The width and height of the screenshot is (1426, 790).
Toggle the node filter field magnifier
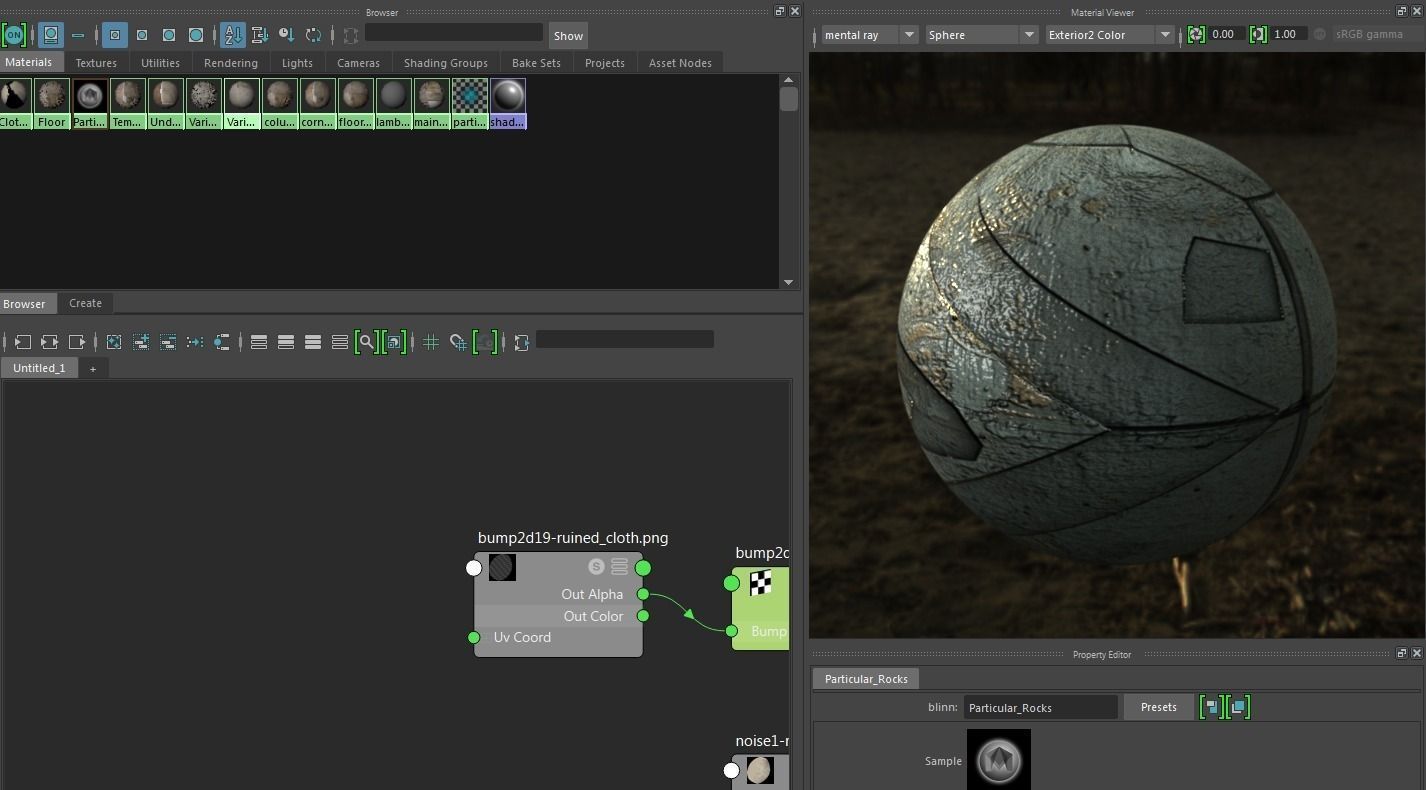(x=367, y=342)
